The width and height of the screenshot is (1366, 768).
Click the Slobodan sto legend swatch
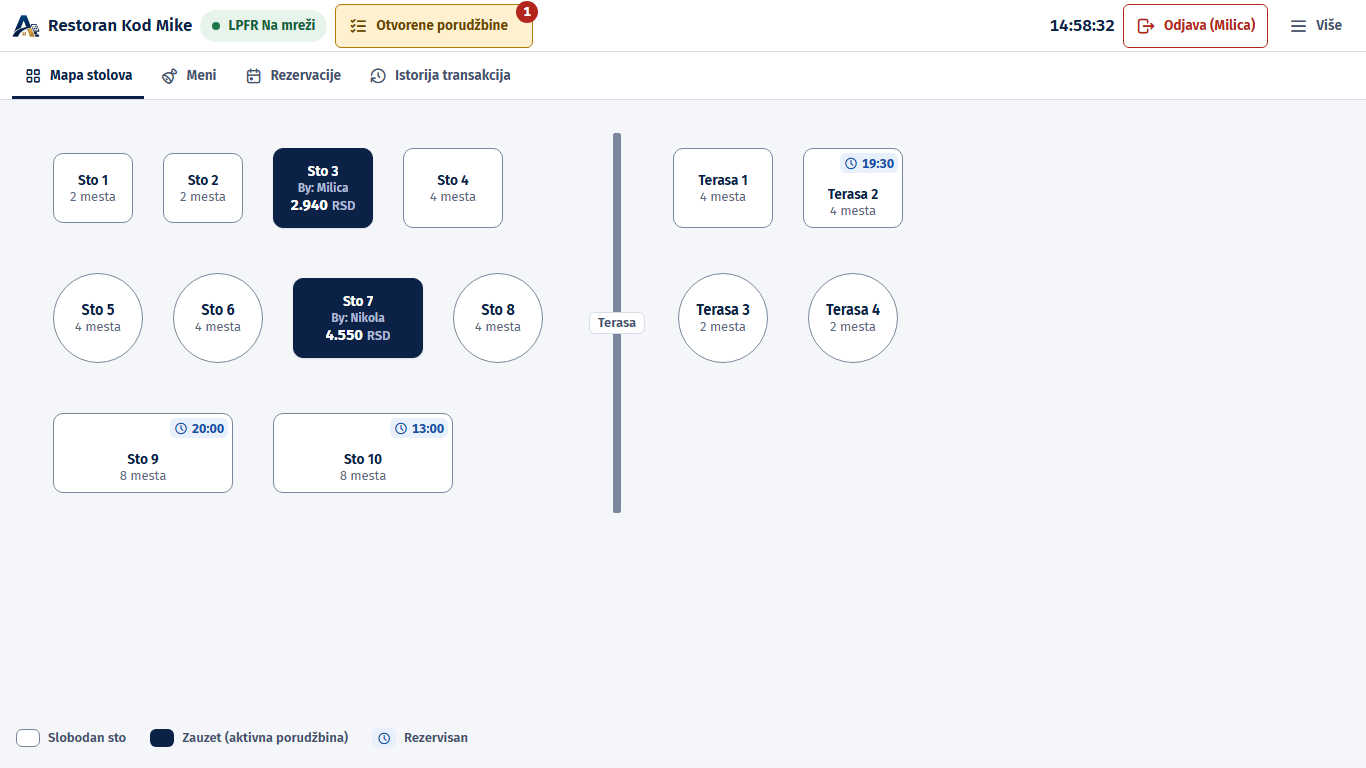tap(28, 738)
